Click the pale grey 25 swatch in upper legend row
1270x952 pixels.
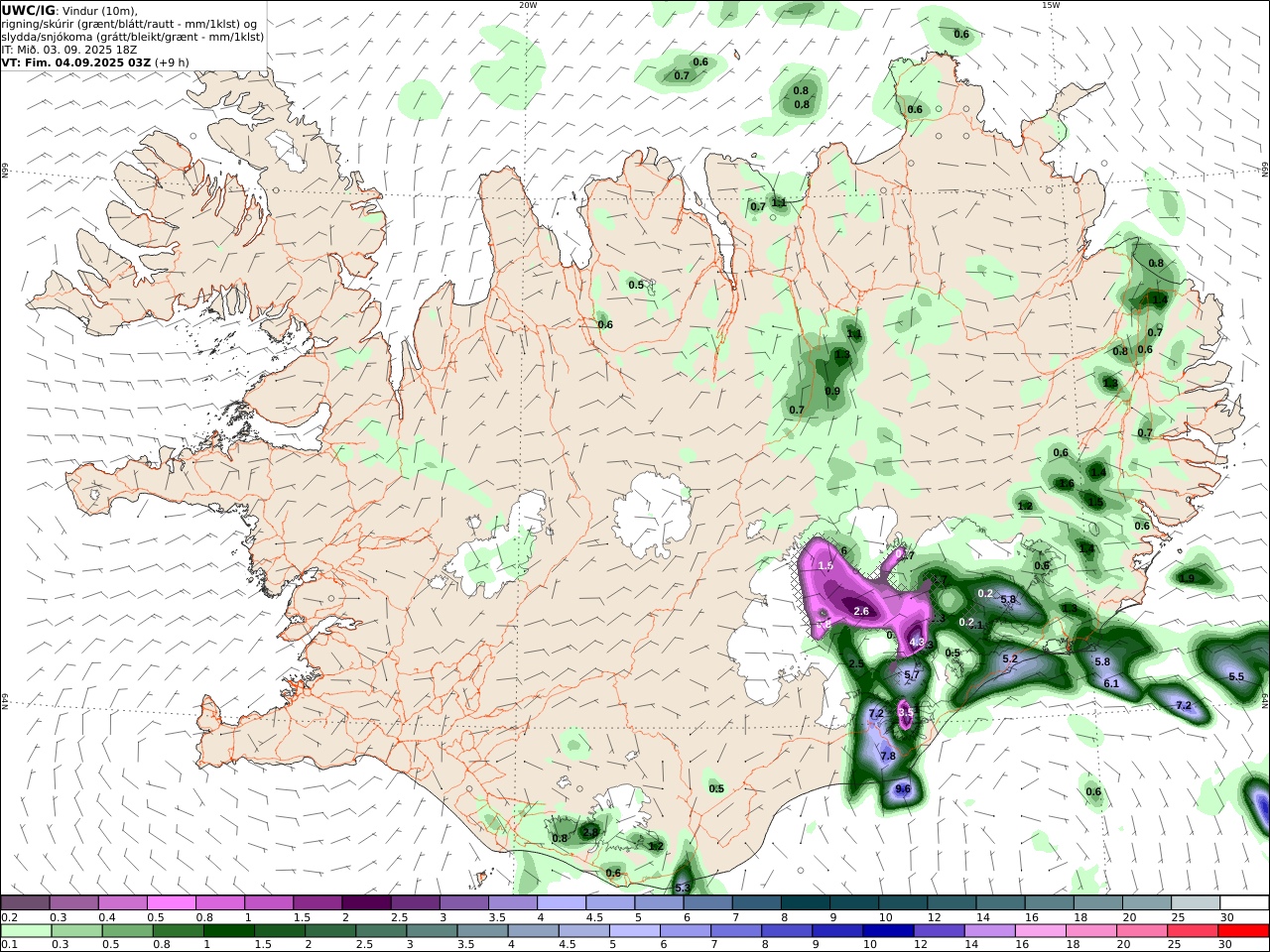pyautogui.click(x=1196, y=902)
